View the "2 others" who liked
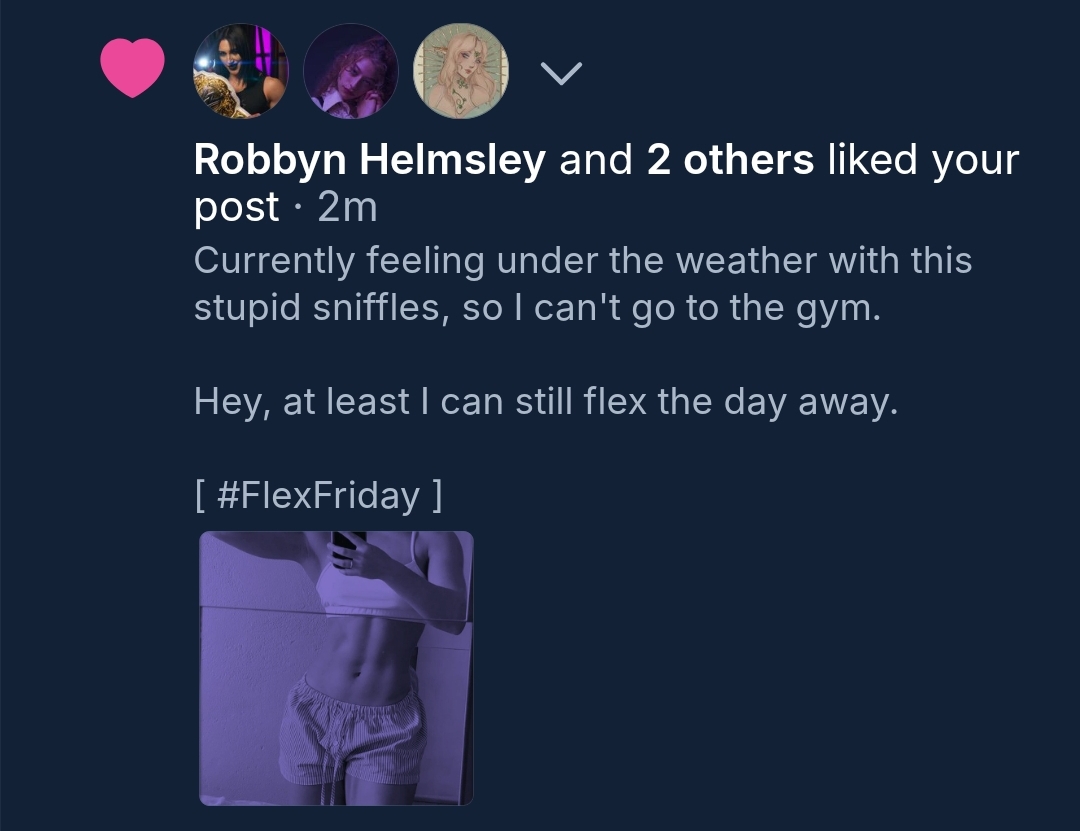This screenshot has width=1080, height=831. pos(730,160)
